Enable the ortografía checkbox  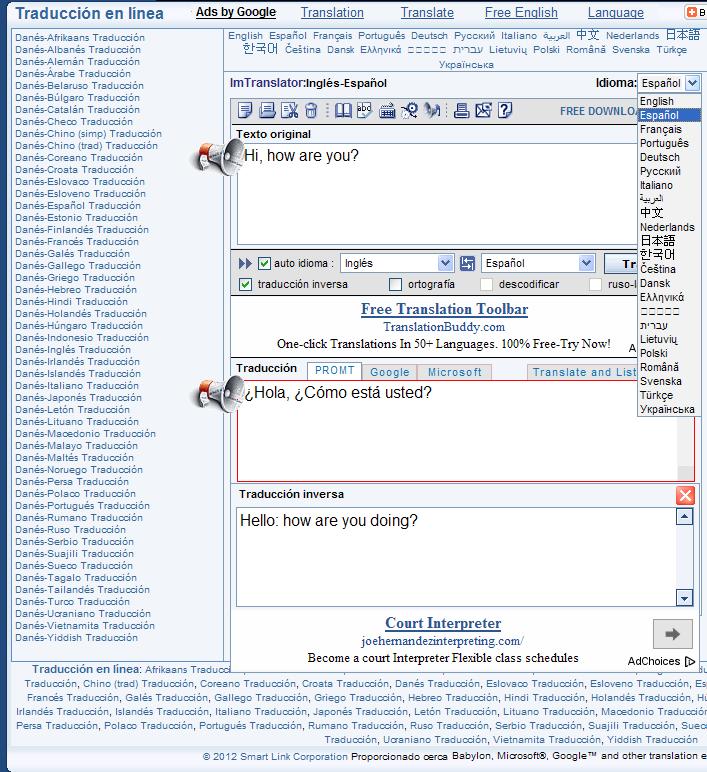(x=396, y=285)
